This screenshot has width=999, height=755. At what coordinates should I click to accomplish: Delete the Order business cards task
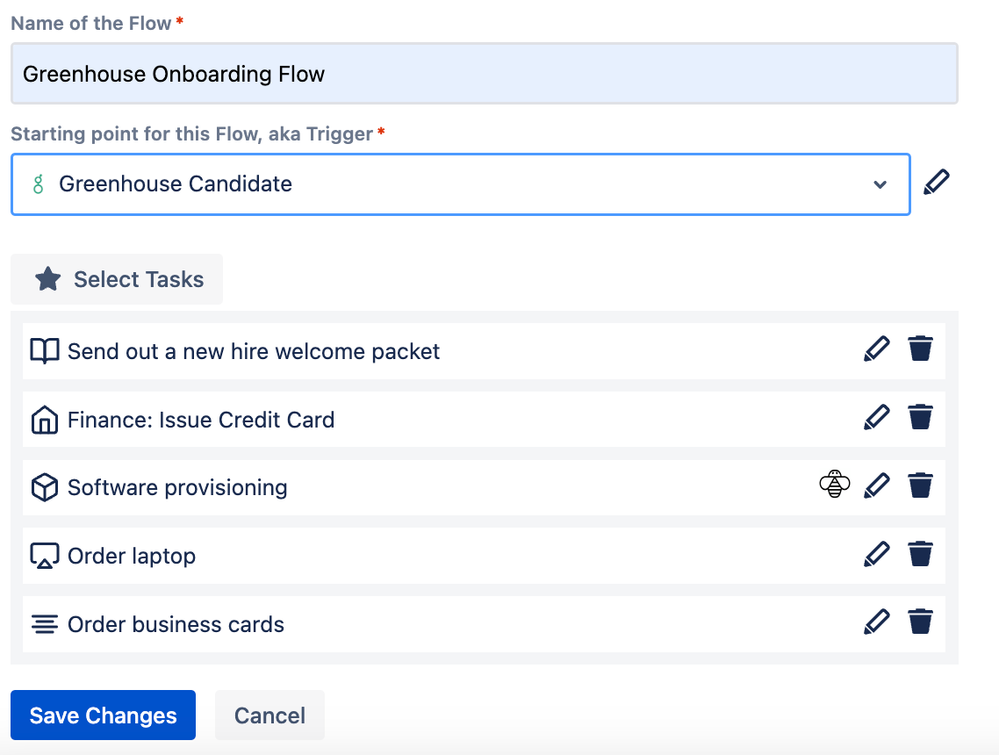[920, 622]
